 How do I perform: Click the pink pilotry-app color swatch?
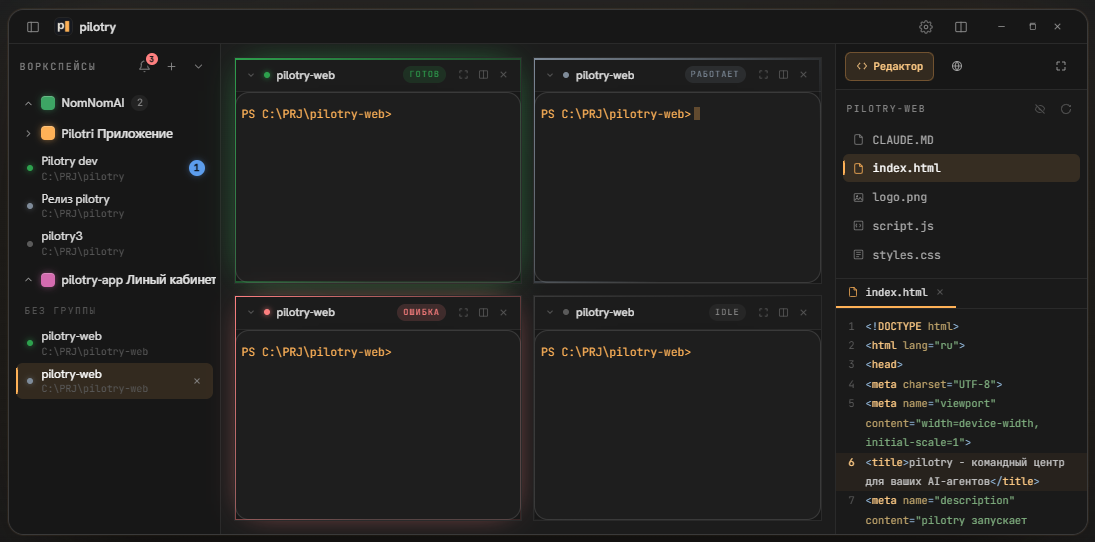[x=48, y=280]
